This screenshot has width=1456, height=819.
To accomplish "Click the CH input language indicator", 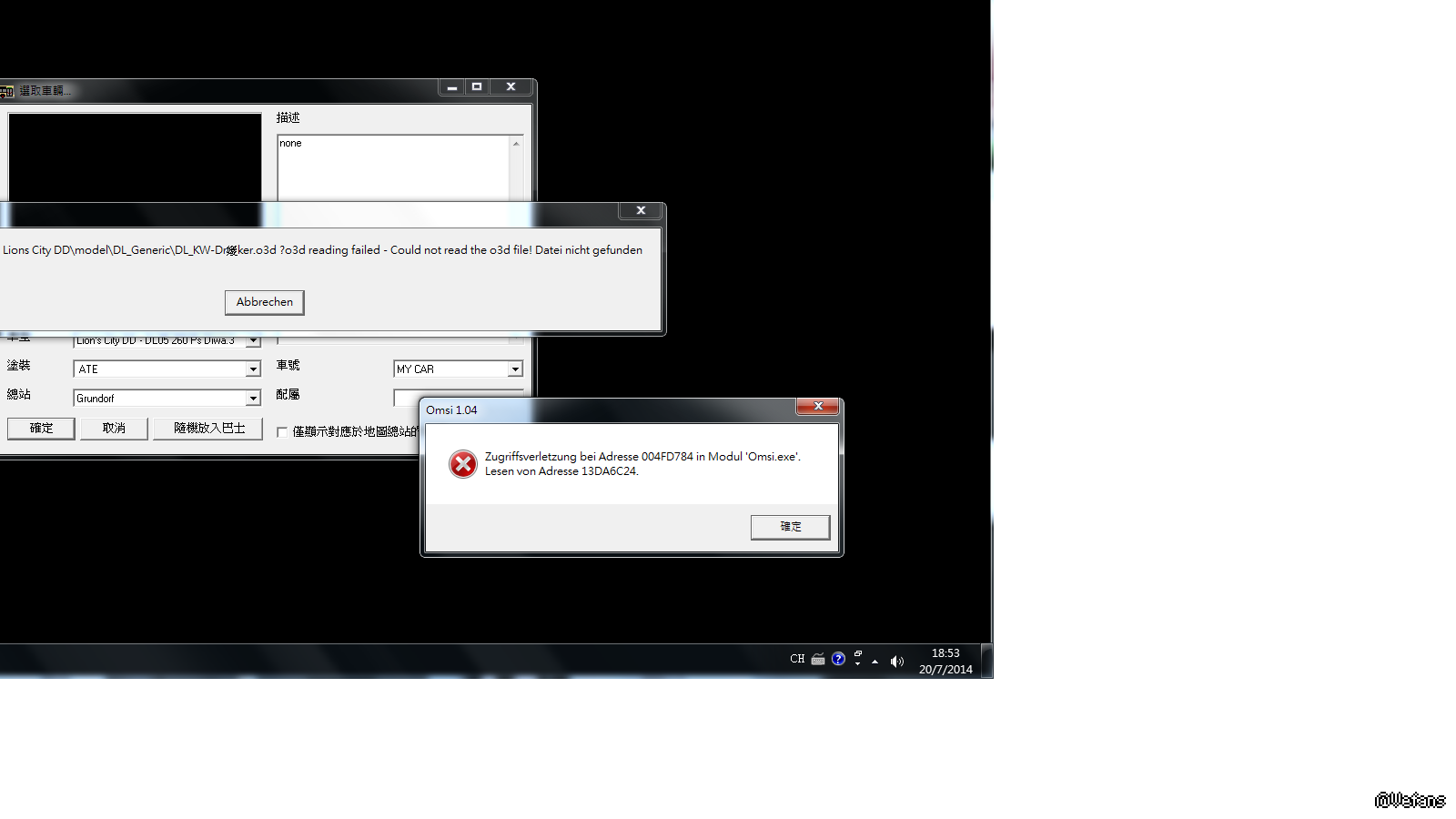I will [x=797, y=659].
